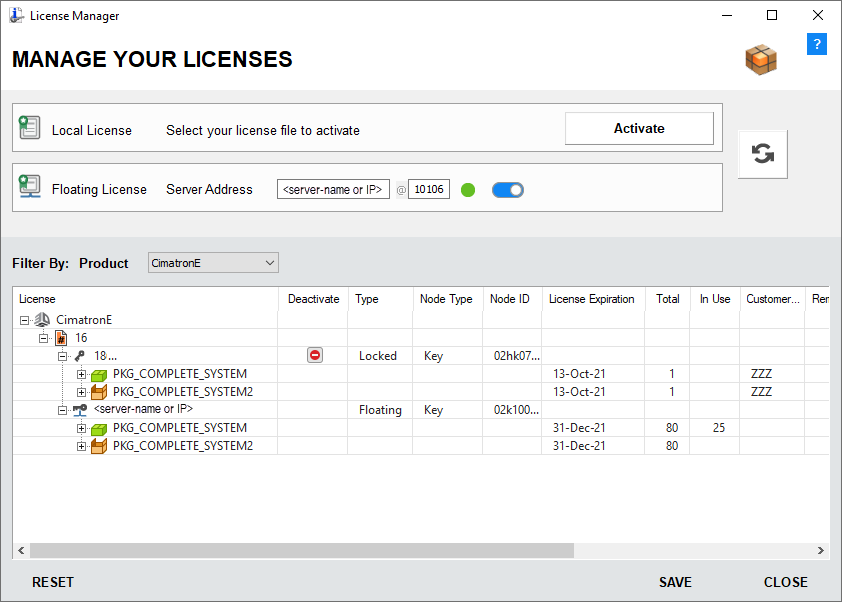Click the CimatronE product tree icon
Image resolution: width=842 pixels, height=602 pixels.
pos(42,320)
